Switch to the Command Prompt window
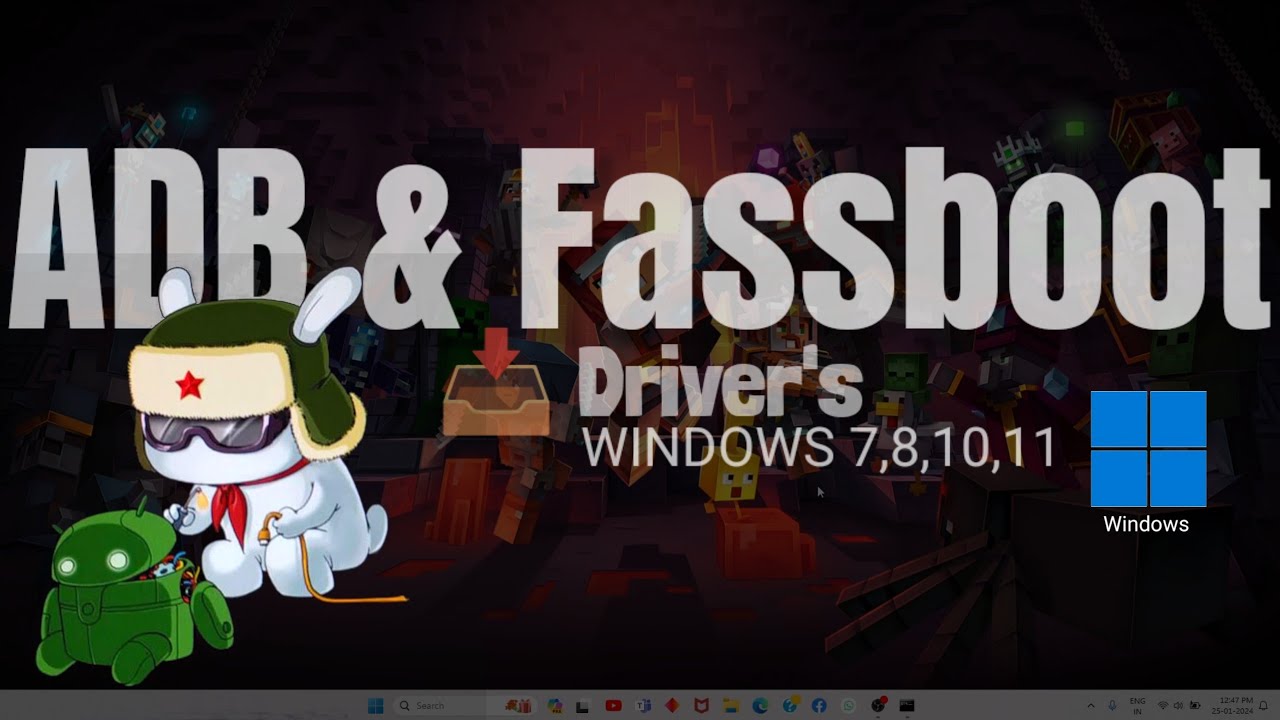 click(x=907, y=706)
